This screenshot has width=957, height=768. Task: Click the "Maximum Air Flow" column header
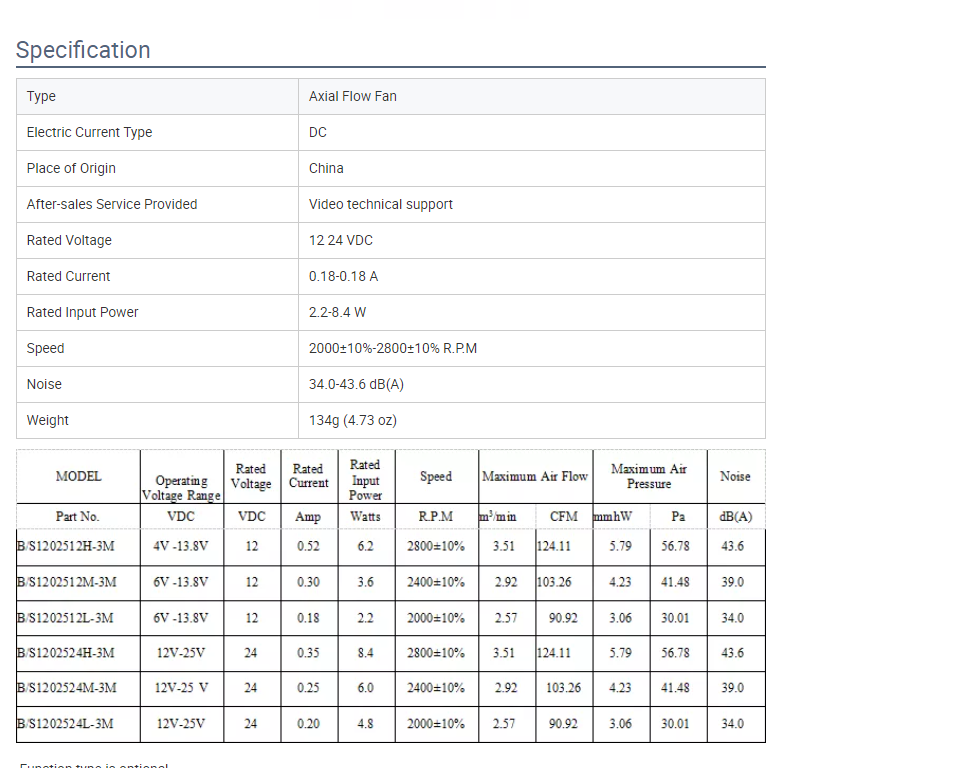tap(535, 476)
